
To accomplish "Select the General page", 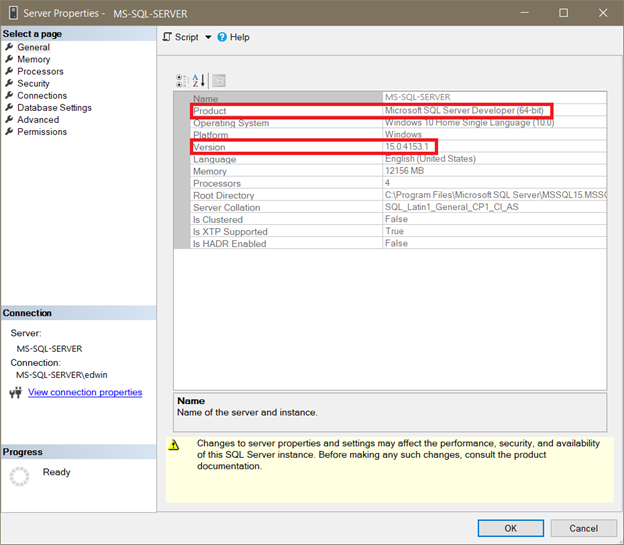I will [33, 47].
